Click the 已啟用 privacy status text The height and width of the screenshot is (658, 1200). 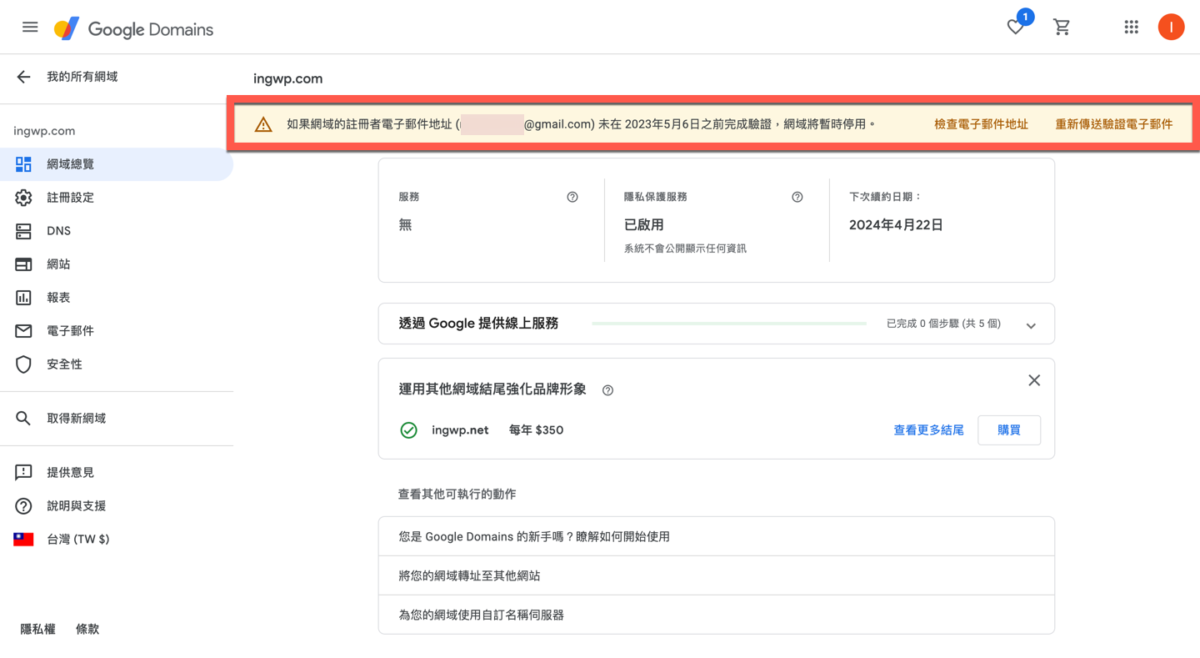(x=644, y=225)
